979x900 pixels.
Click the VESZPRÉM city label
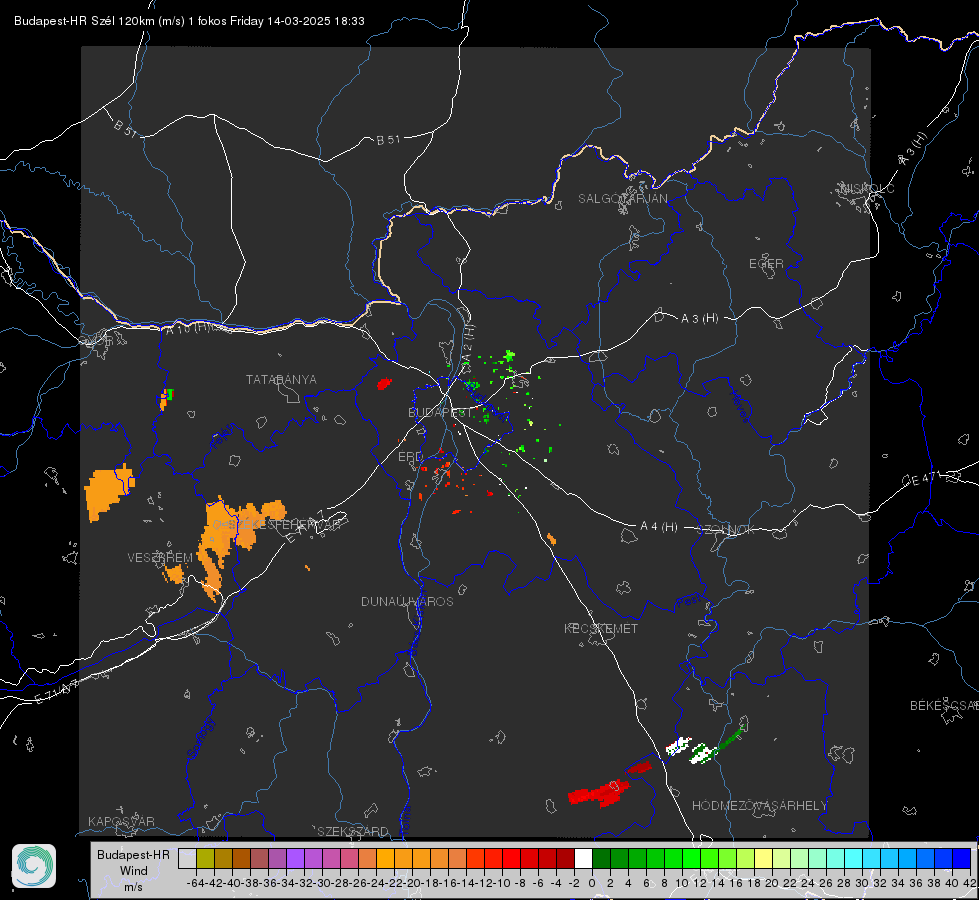160,557
